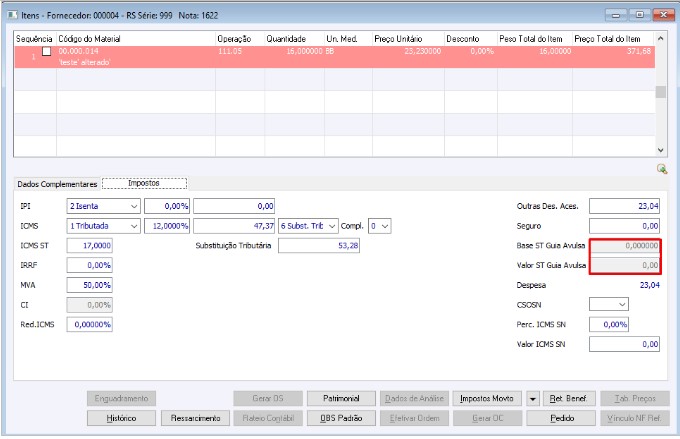Select the Impostos tab
The width and height of the screenshot is (680, 439).
click(x=144, y=183)
